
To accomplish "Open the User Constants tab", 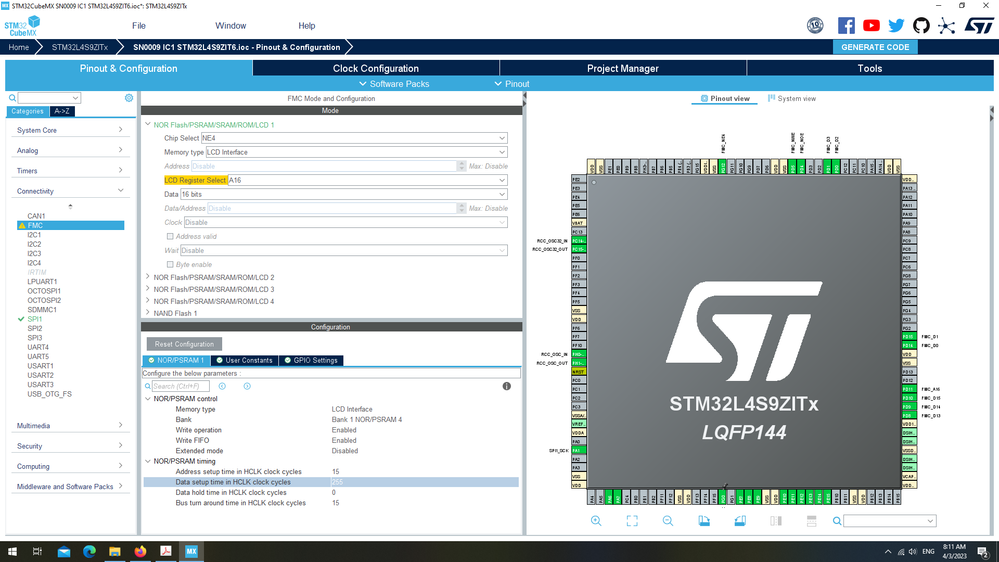I will [x=244, y=361].
